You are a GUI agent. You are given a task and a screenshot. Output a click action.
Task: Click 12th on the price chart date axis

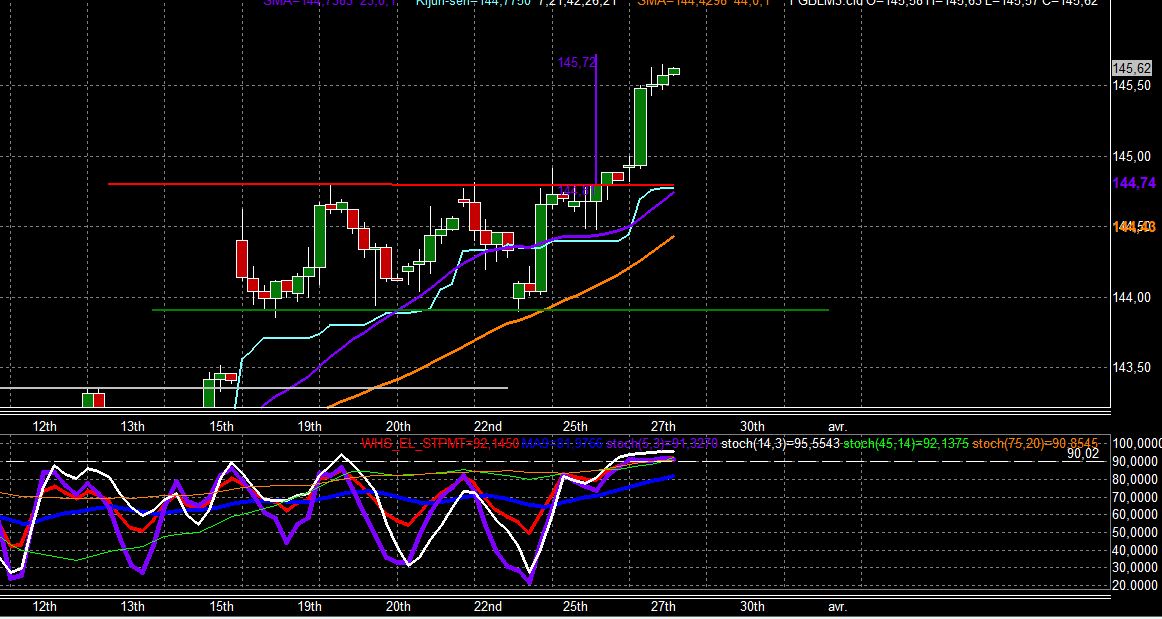[44, 426]
